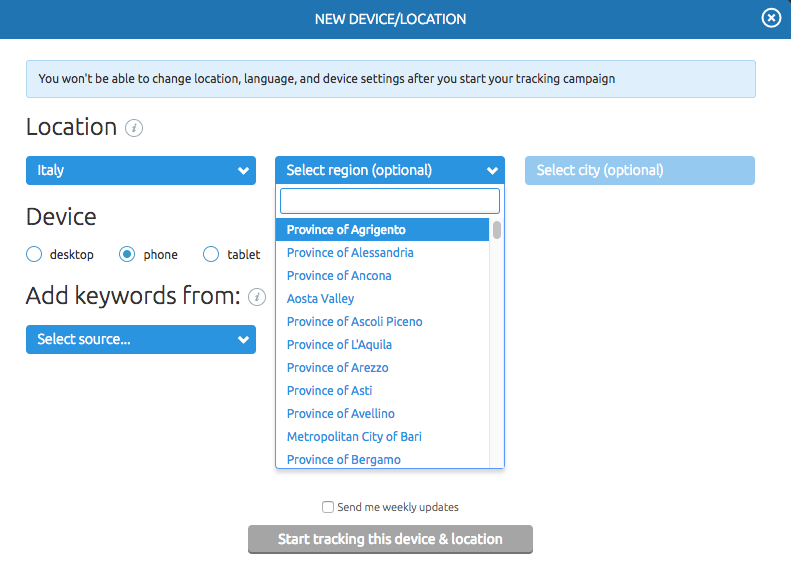The height and width of the screenshot is (571, 791).
Task: Choose Province of Agrigento
Action: (x=382, y=230)
